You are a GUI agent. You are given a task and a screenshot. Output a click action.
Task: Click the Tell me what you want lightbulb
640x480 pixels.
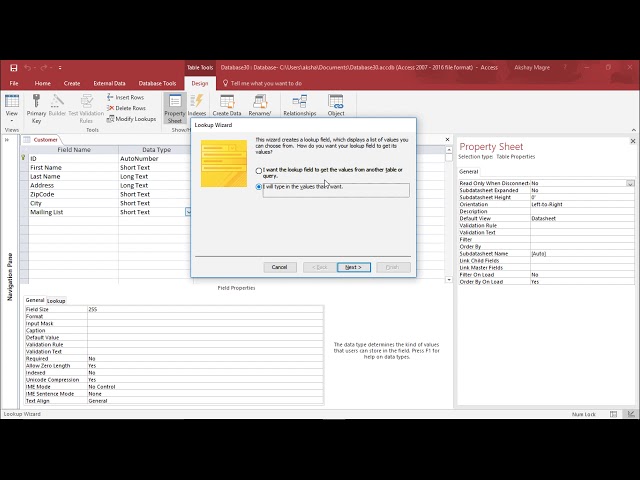click(x=225, y=83)
